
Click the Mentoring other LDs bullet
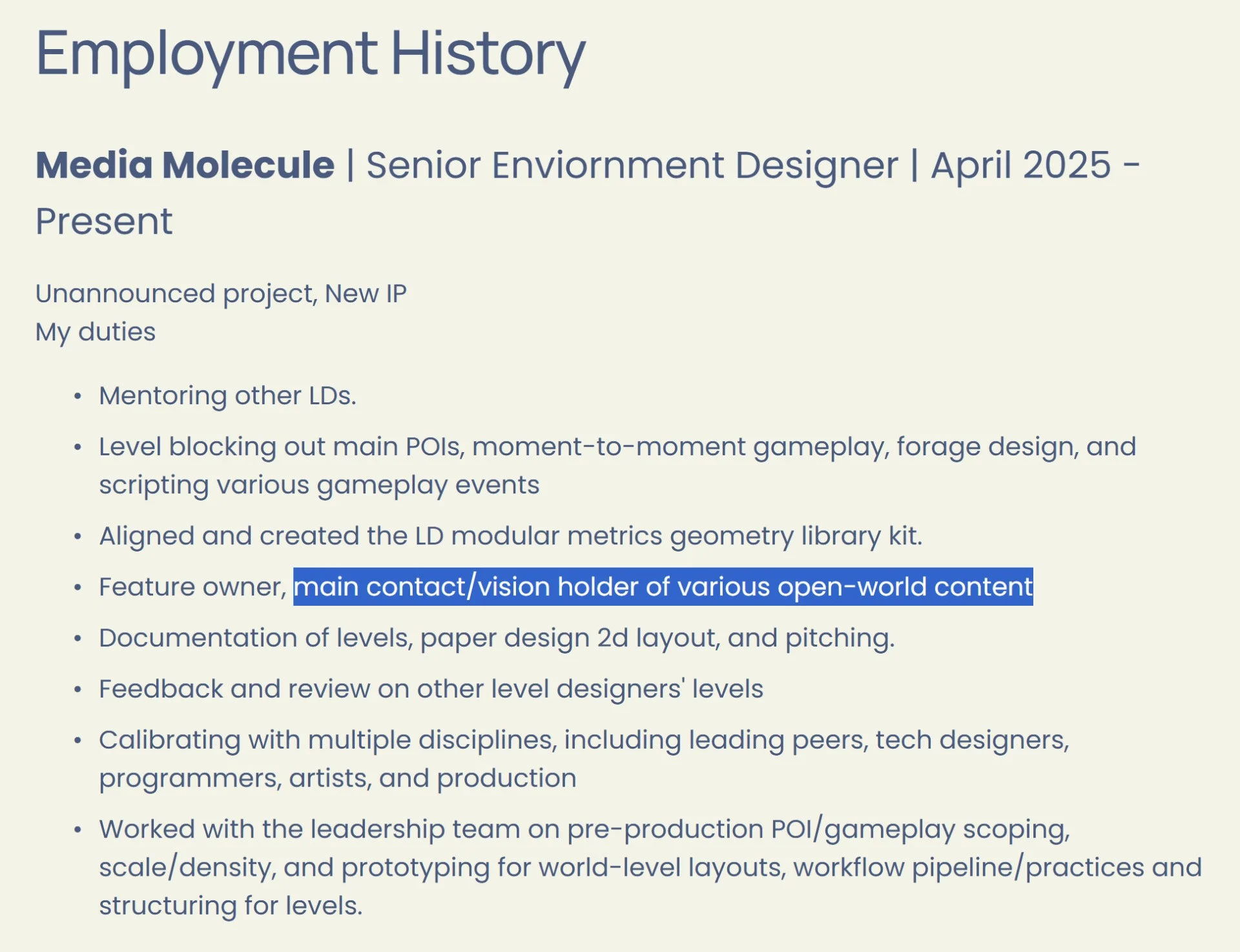pos(227,395)
